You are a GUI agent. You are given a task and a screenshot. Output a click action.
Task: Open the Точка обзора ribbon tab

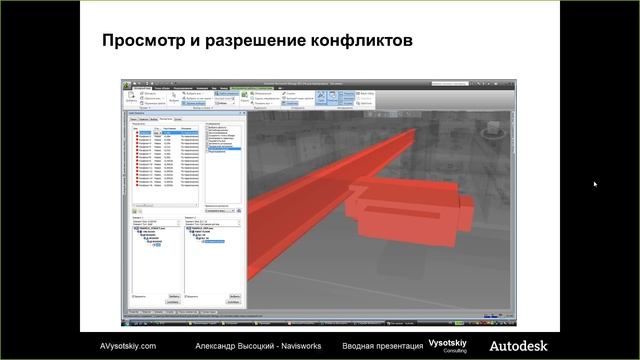pyautogui.click(x=162, y=88)
